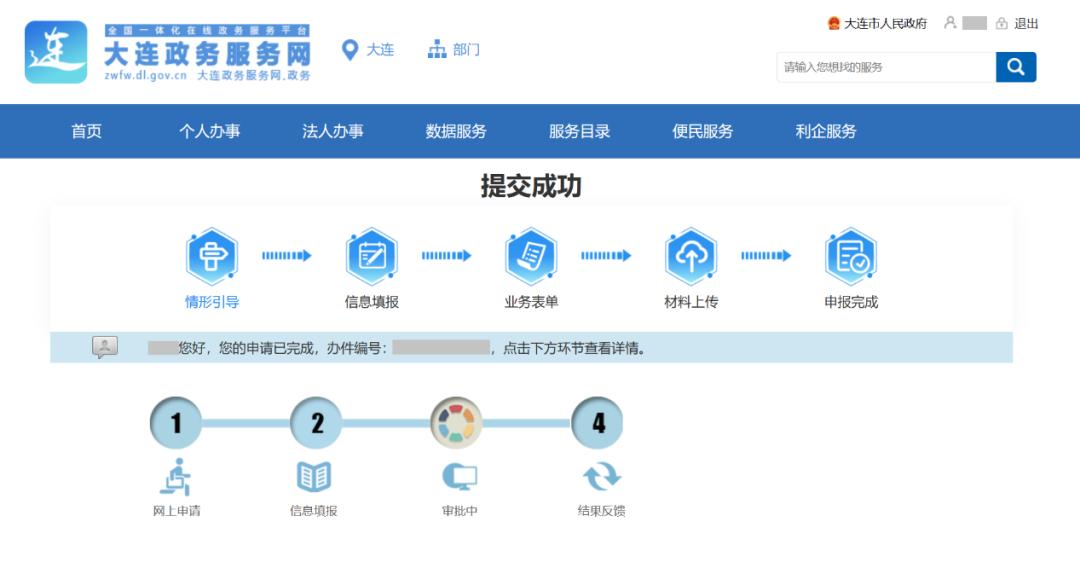Click progress step circle number 4
Viewport: 1080px width, 568px height.
click(598, 423)
